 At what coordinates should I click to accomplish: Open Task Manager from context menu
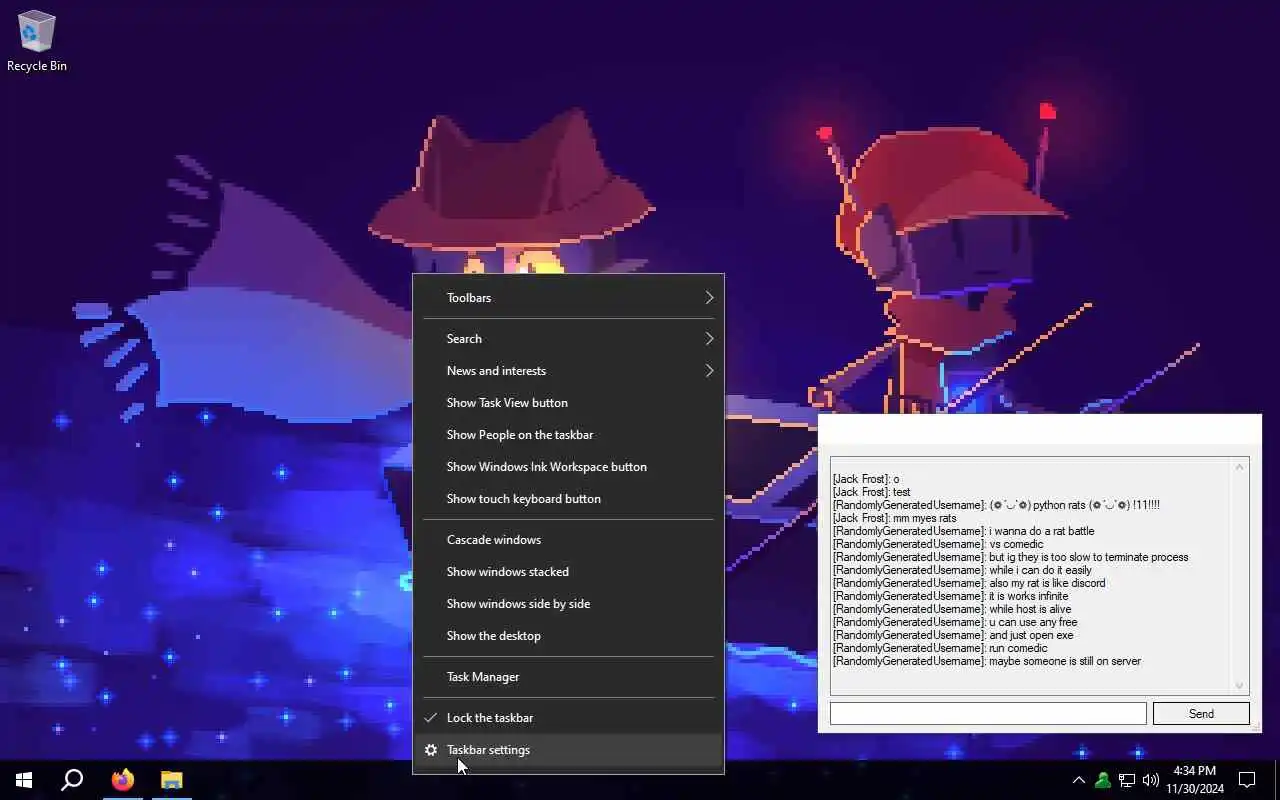click(x=568, y=677)
